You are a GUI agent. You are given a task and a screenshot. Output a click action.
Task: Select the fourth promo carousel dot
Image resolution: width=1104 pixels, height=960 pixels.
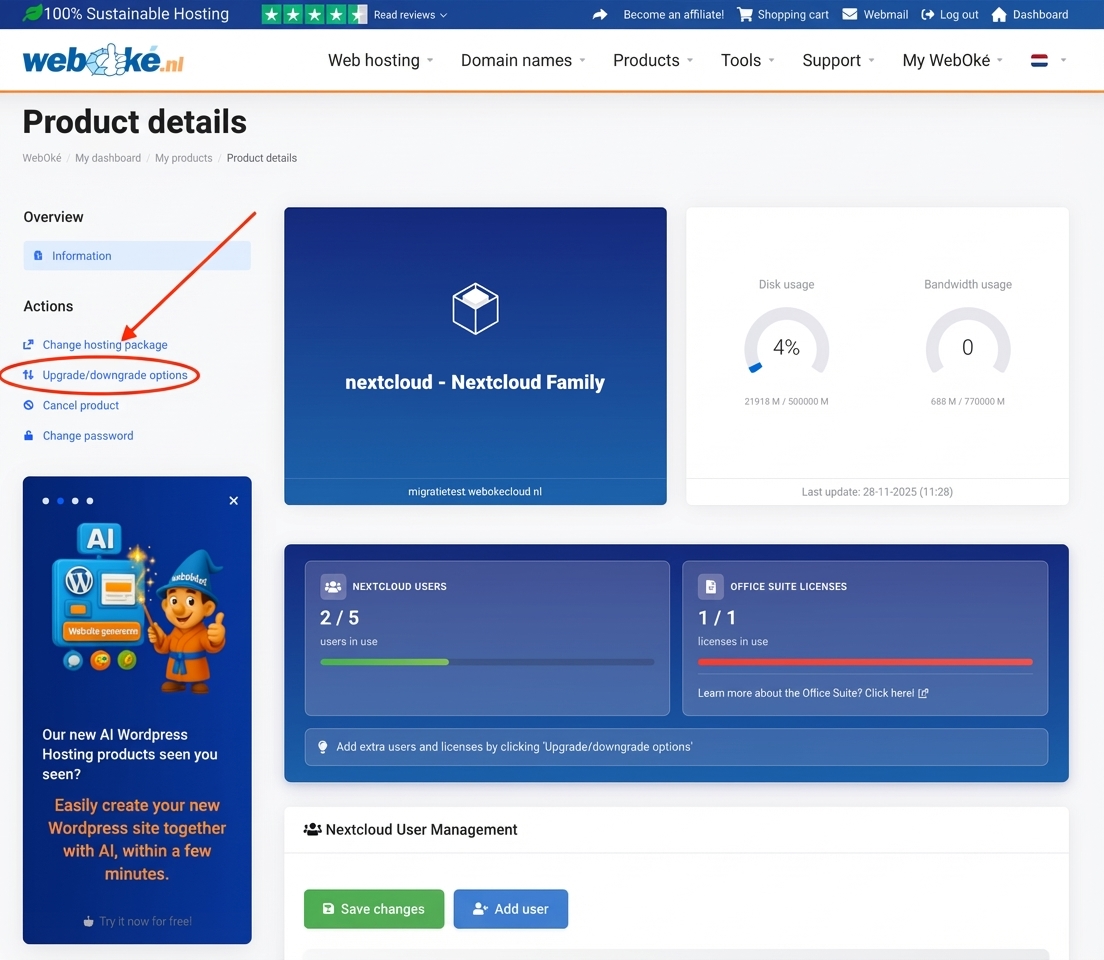pyautogui.click(x=90, y=501)
